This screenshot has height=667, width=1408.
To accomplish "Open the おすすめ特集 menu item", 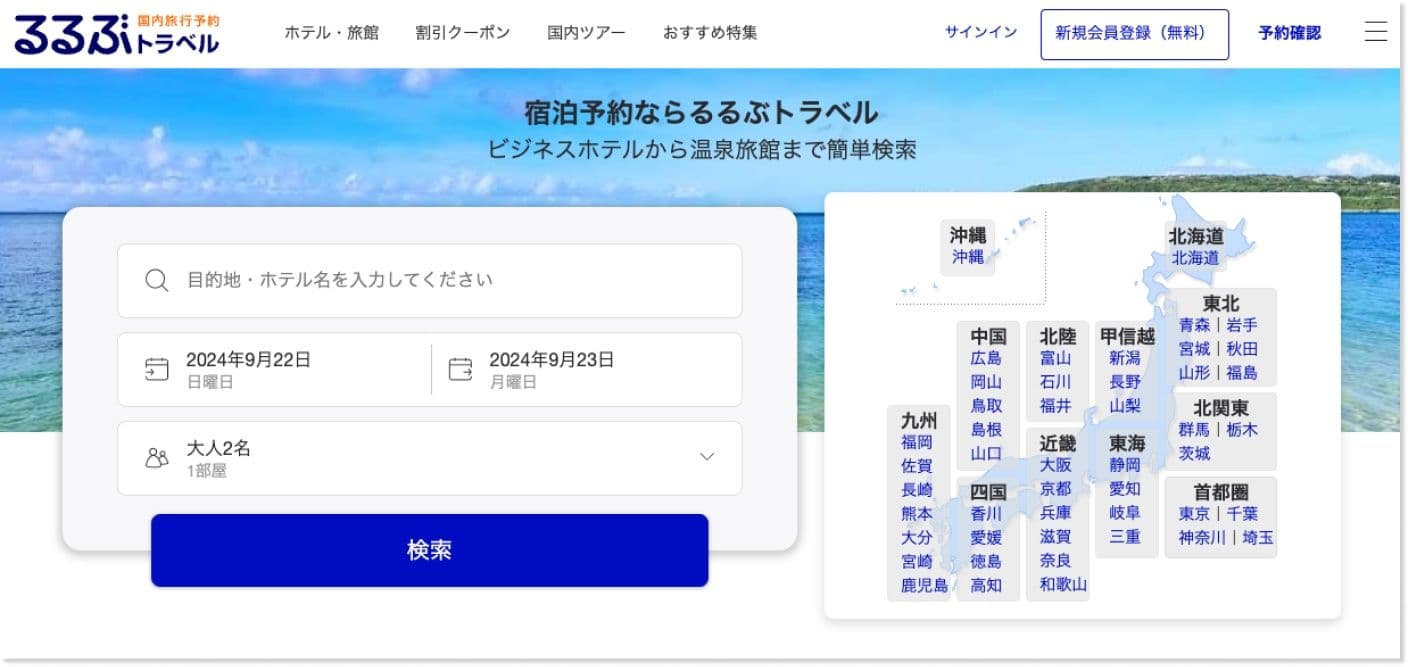I will point(710,33).
